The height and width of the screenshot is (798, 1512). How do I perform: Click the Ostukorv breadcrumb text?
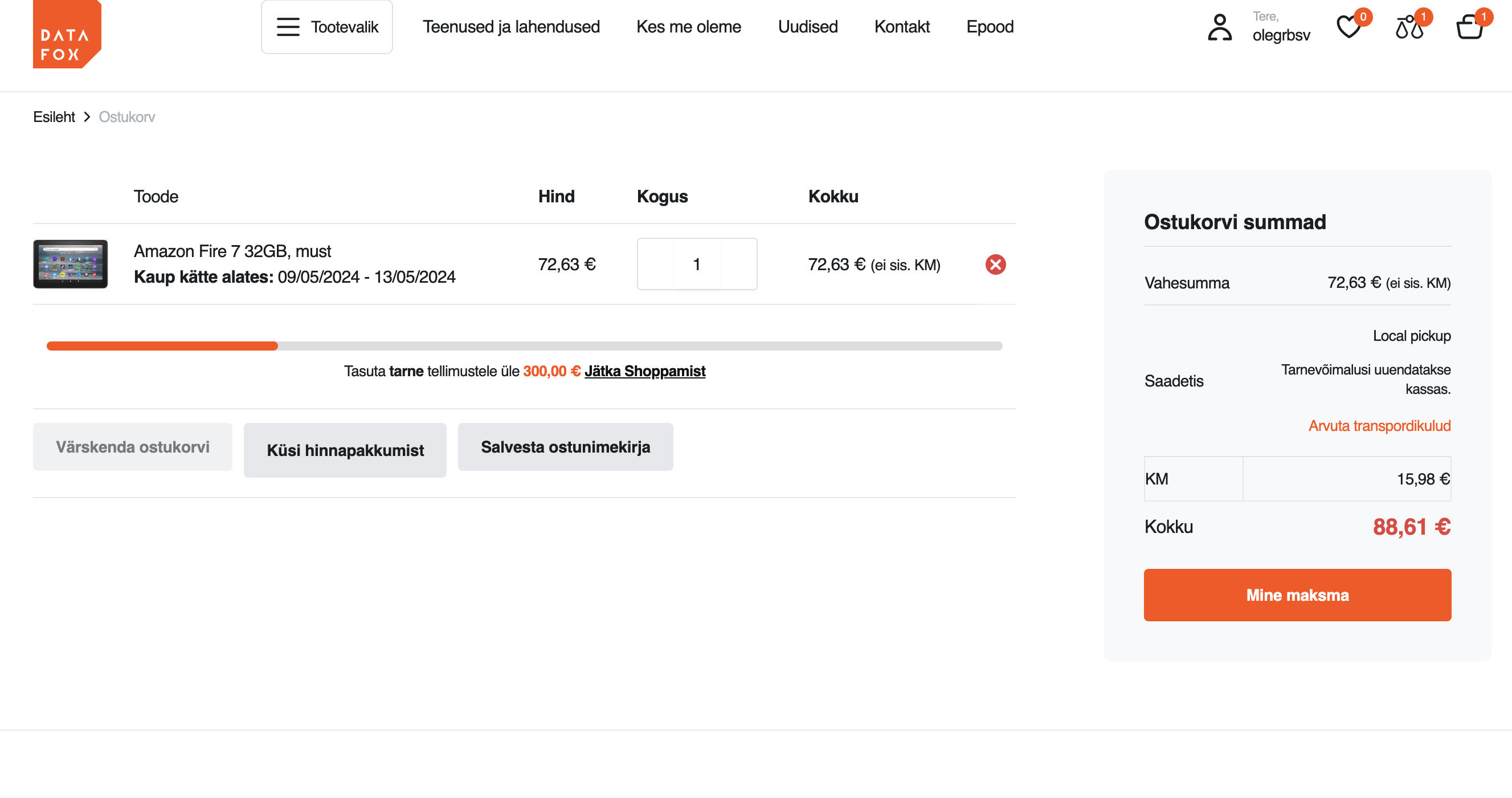point(127,117)
